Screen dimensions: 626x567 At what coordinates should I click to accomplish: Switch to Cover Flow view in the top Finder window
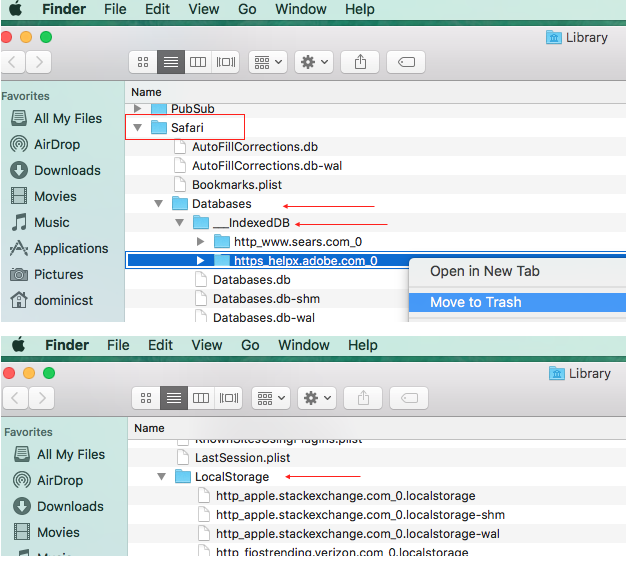226,62
